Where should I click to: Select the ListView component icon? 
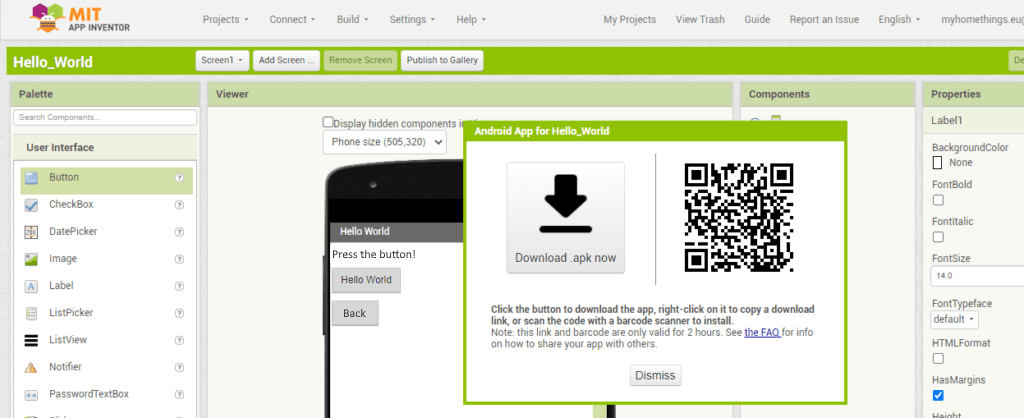[x=31, y=340]
